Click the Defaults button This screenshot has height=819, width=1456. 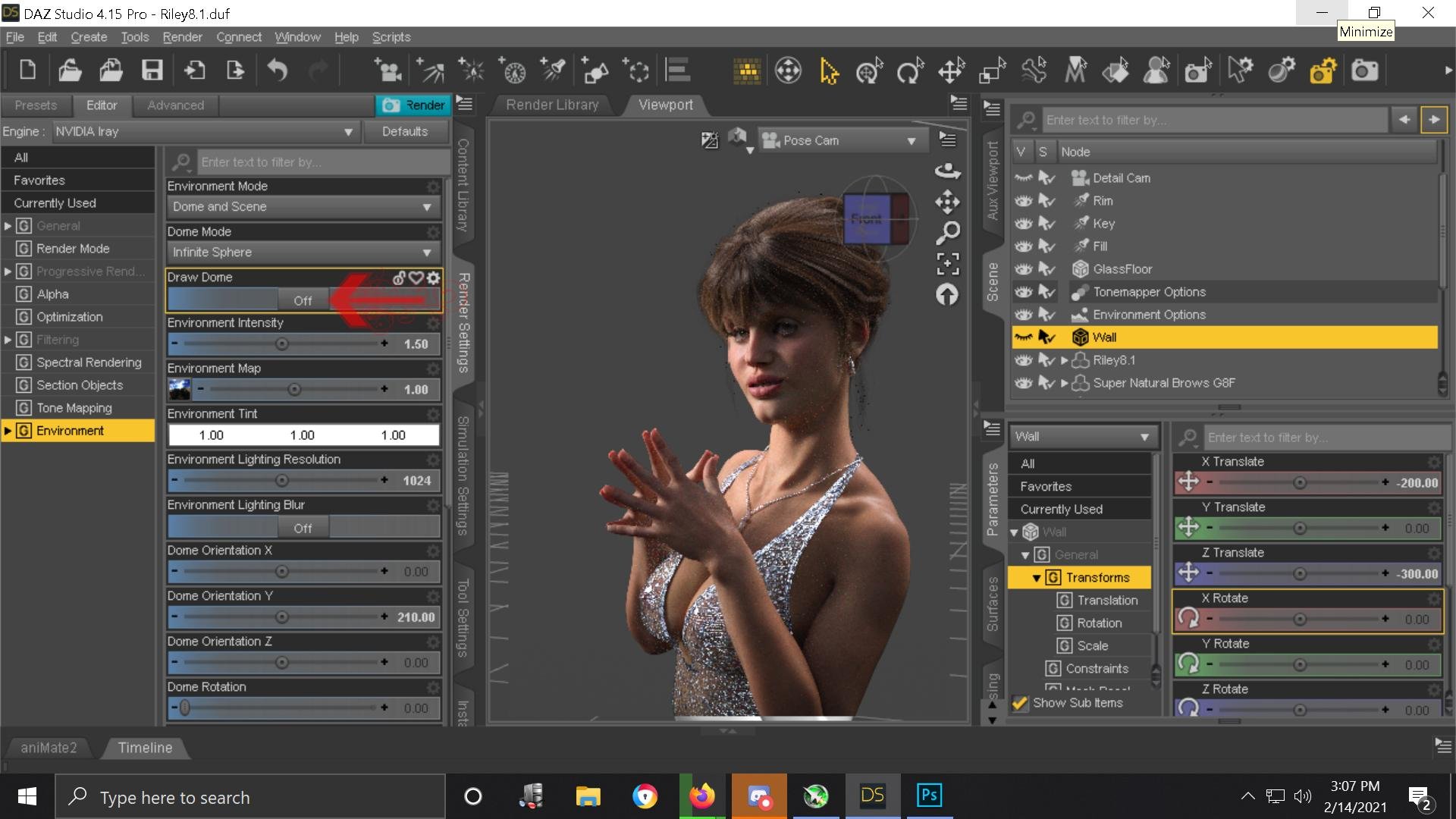(404, 131)
